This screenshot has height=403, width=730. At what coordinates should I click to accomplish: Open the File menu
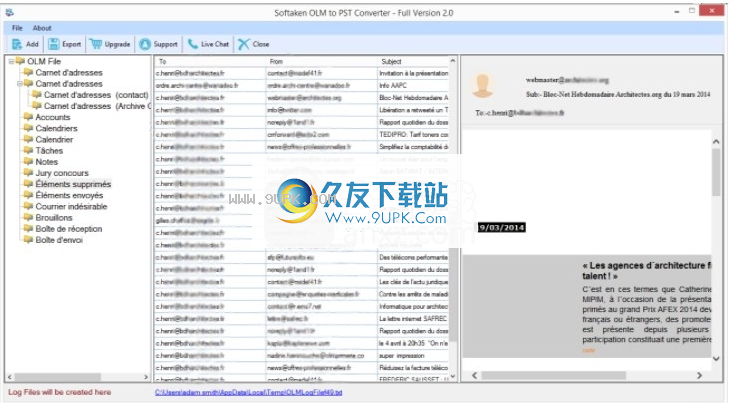(x=17, y=28)
